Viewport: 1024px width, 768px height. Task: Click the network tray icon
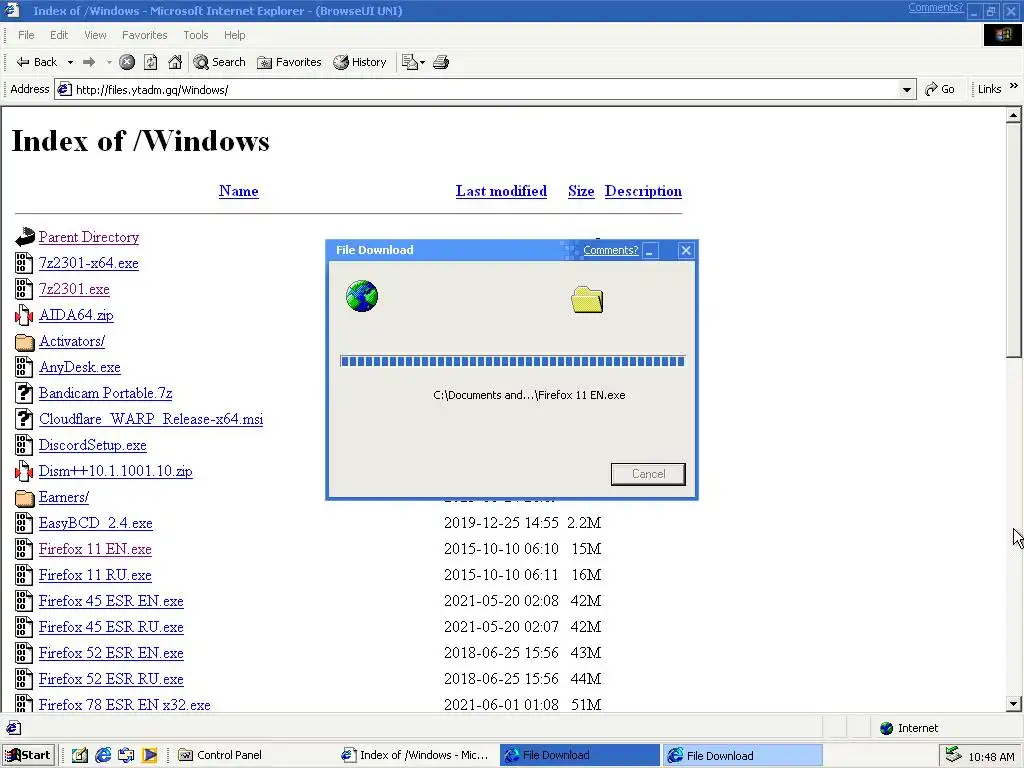tap(953, 754)
